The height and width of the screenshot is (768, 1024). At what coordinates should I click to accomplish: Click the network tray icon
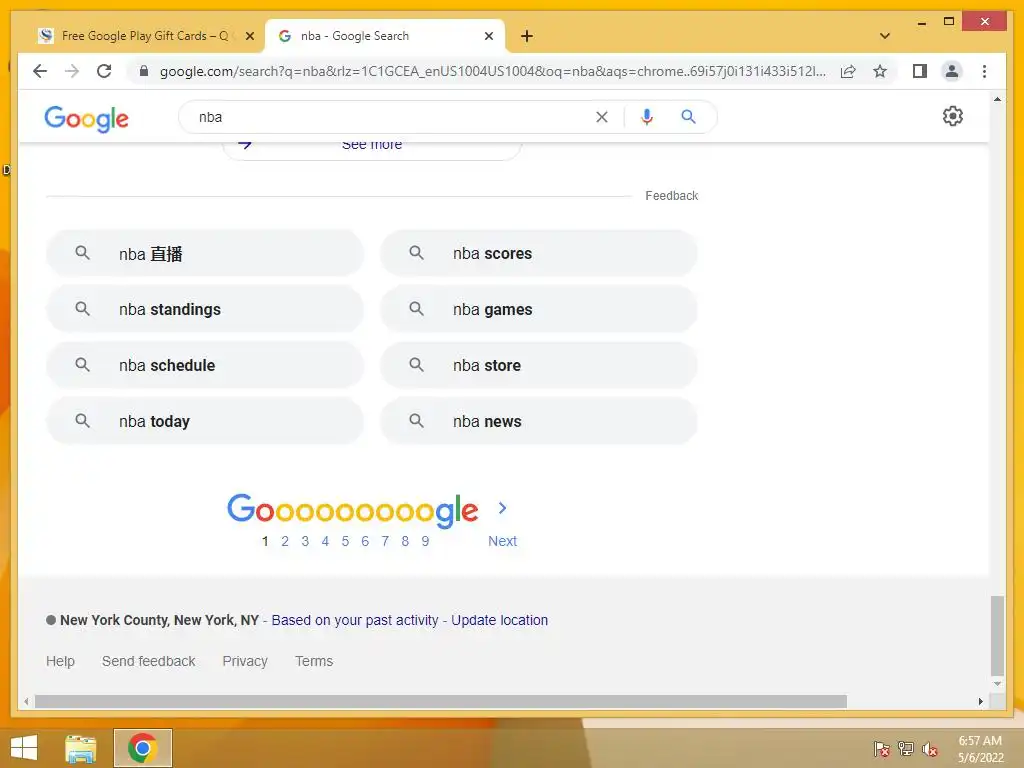906,749
